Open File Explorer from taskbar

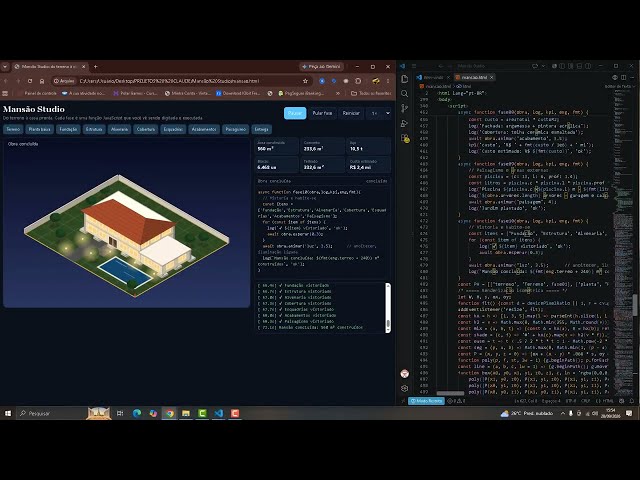click(x=186, y=413)
